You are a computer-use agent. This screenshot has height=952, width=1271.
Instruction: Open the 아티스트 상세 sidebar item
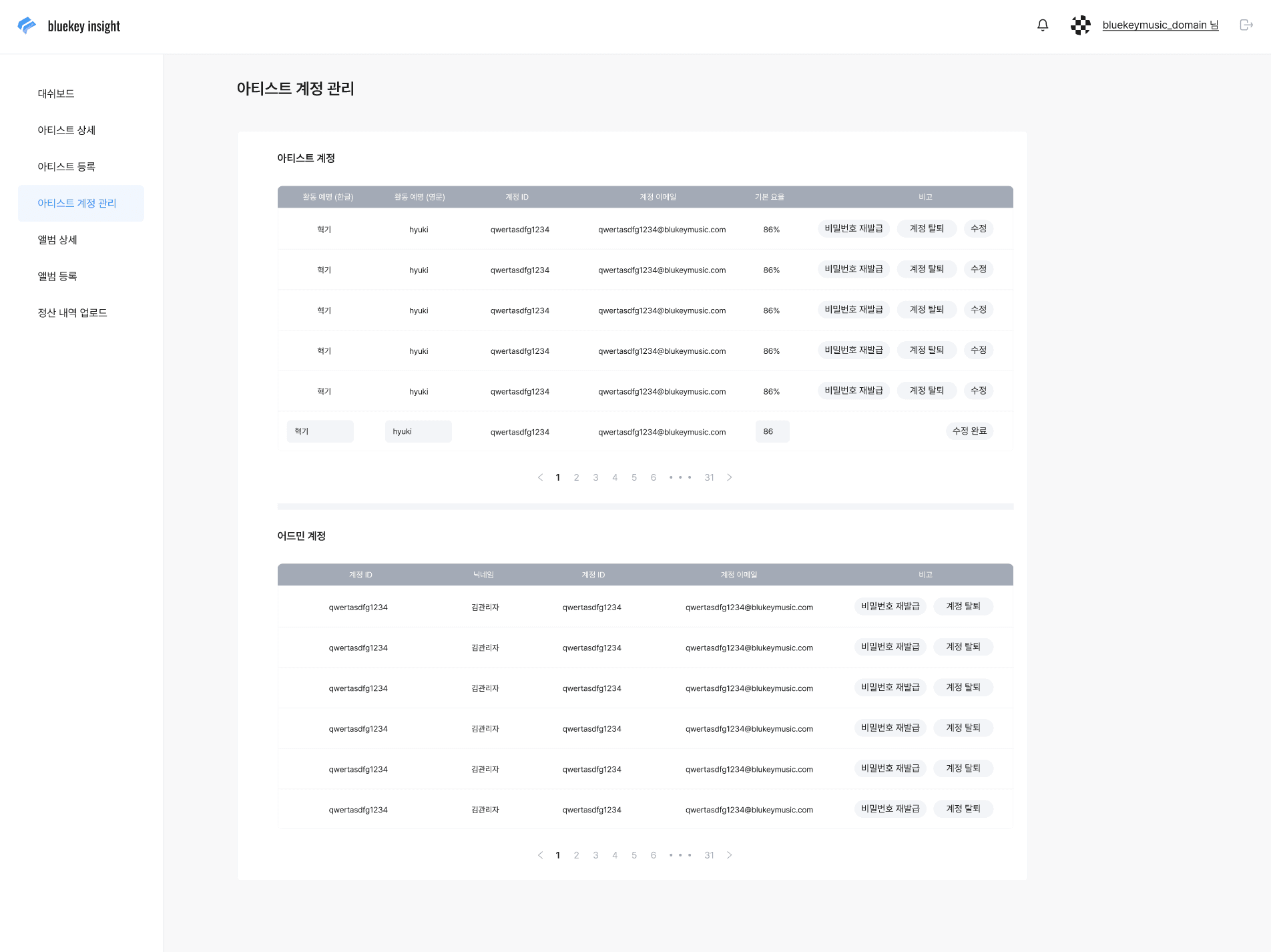[66, 130]
